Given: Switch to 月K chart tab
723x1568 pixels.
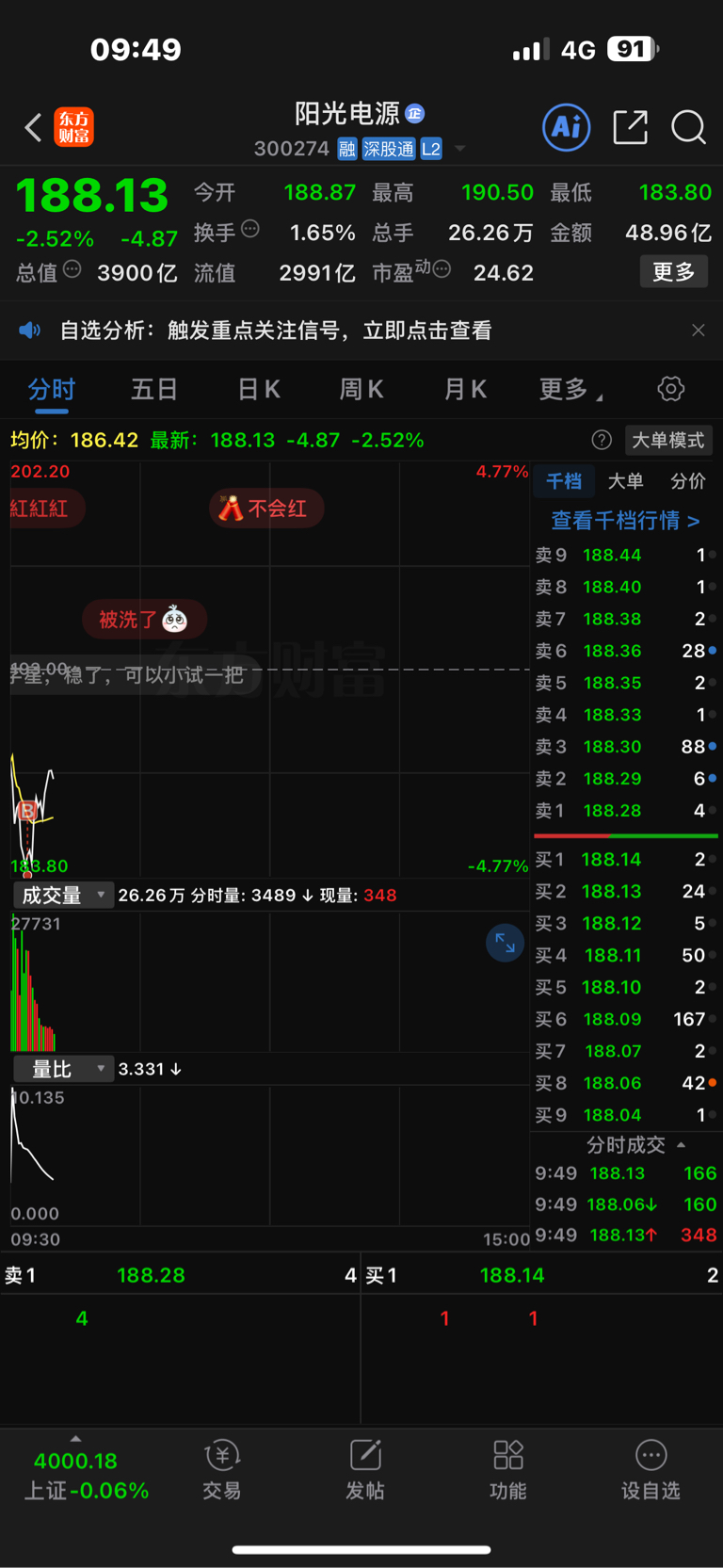Looking at the screenshot, I should tap(465, 389).
